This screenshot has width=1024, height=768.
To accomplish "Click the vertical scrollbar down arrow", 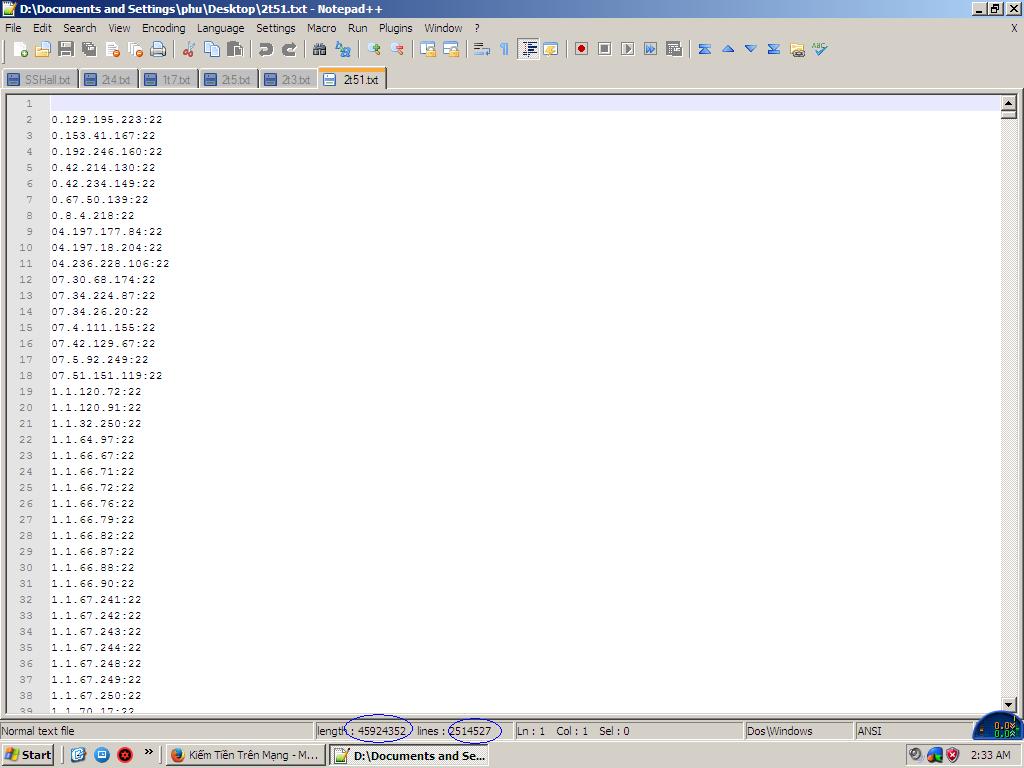I will (x=1008, y=705).
